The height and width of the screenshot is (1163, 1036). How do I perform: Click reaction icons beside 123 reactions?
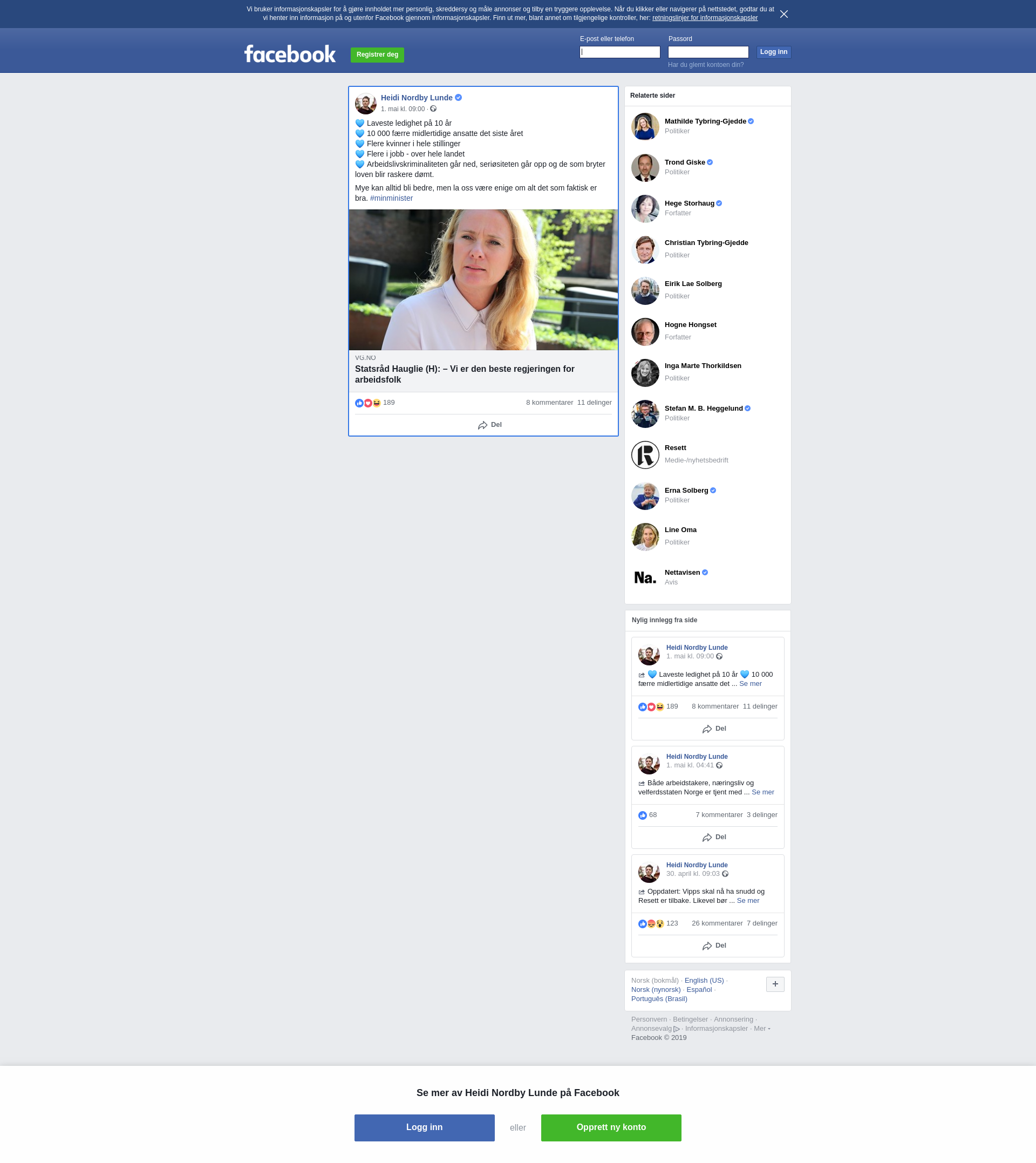[x=651, y=923]
